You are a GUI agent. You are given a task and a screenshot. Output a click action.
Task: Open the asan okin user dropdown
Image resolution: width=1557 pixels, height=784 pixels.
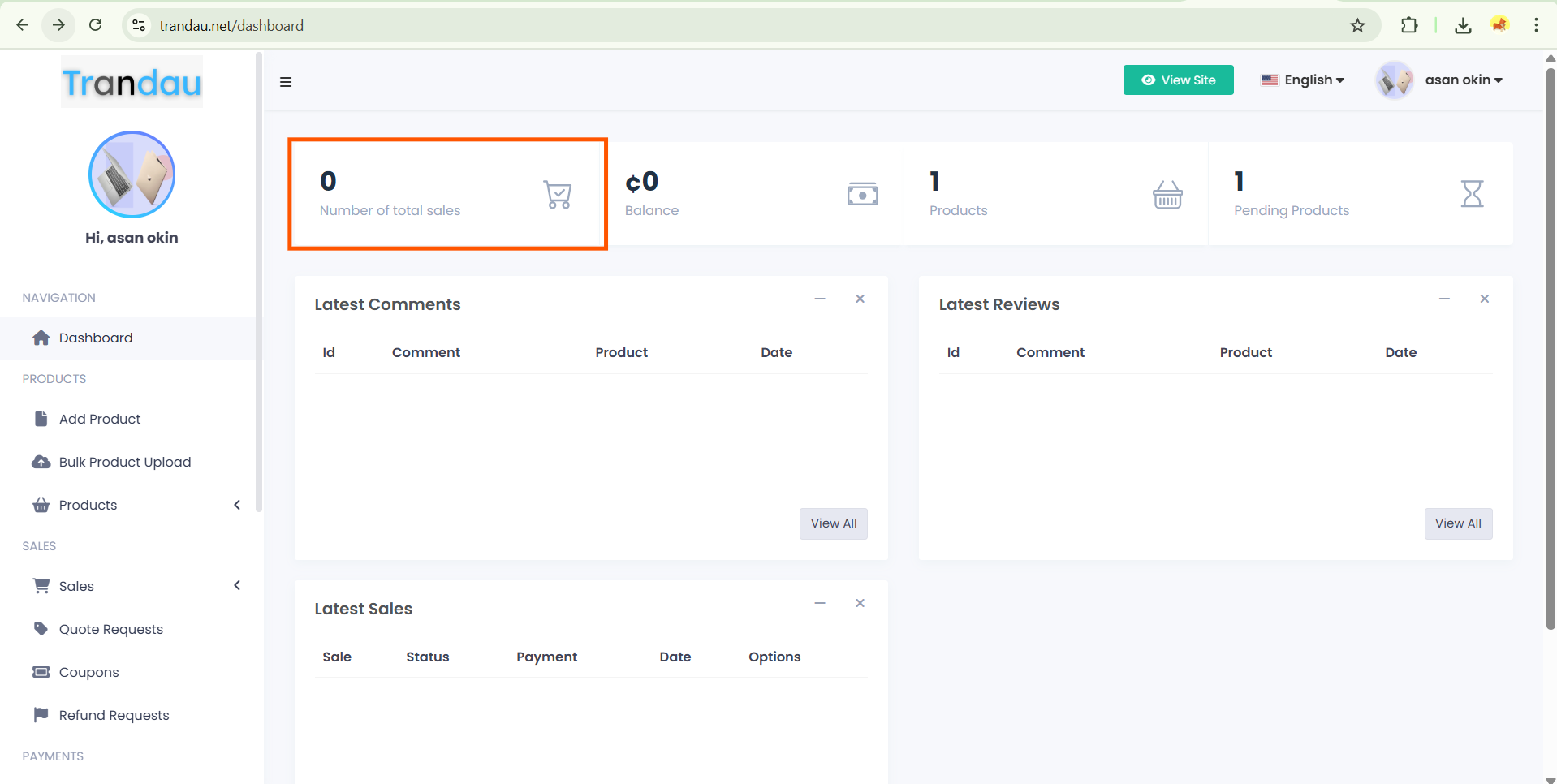1463,80
